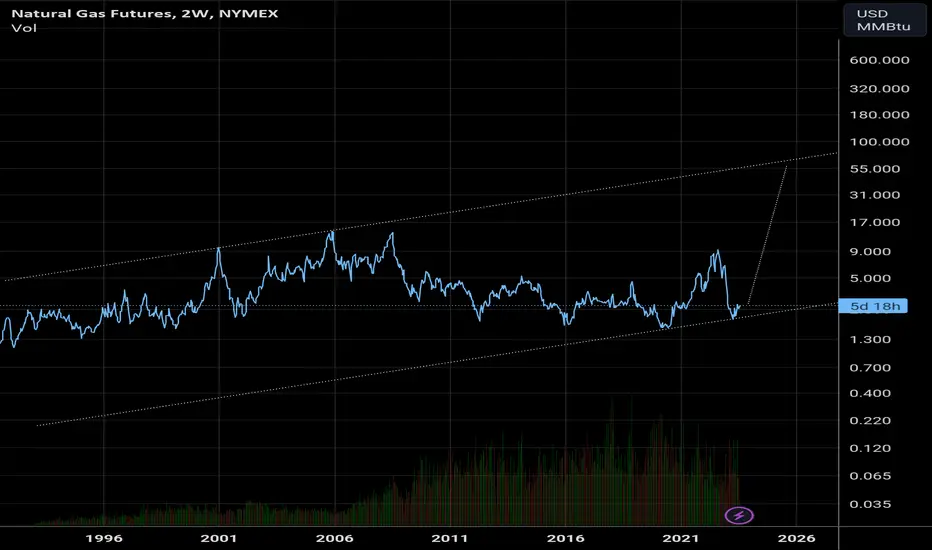The height and width of the screenshot is (550, 932).
Task: Click the 100.000 price axis label
Action: point(879,142)
